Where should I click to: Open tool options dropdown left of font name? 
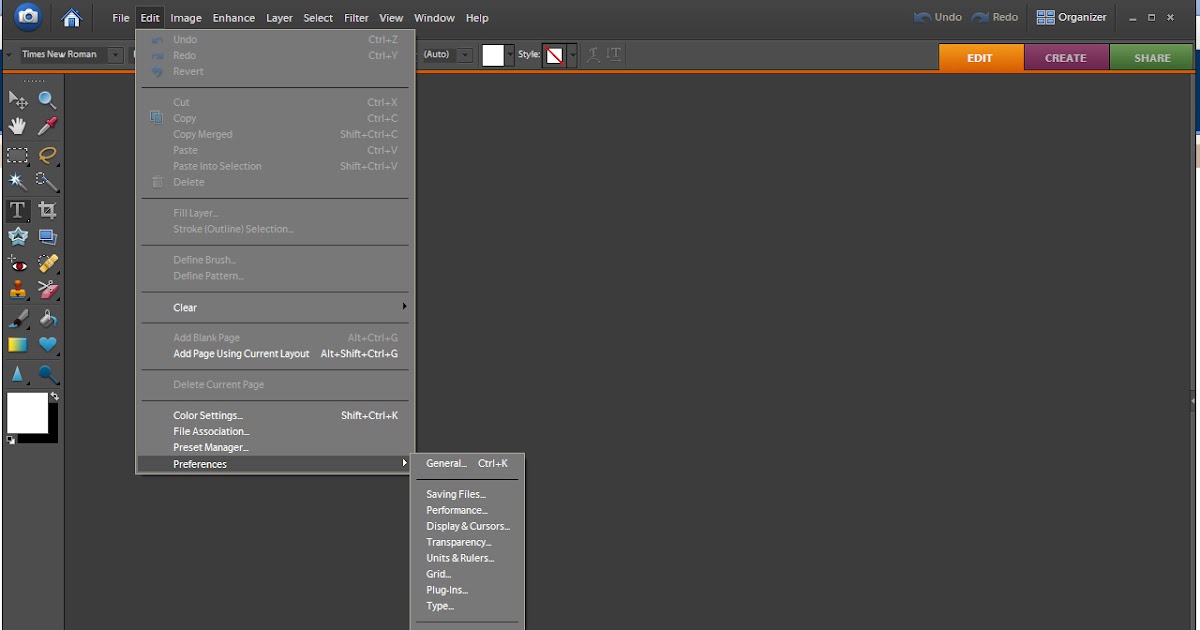click(10, 55)
